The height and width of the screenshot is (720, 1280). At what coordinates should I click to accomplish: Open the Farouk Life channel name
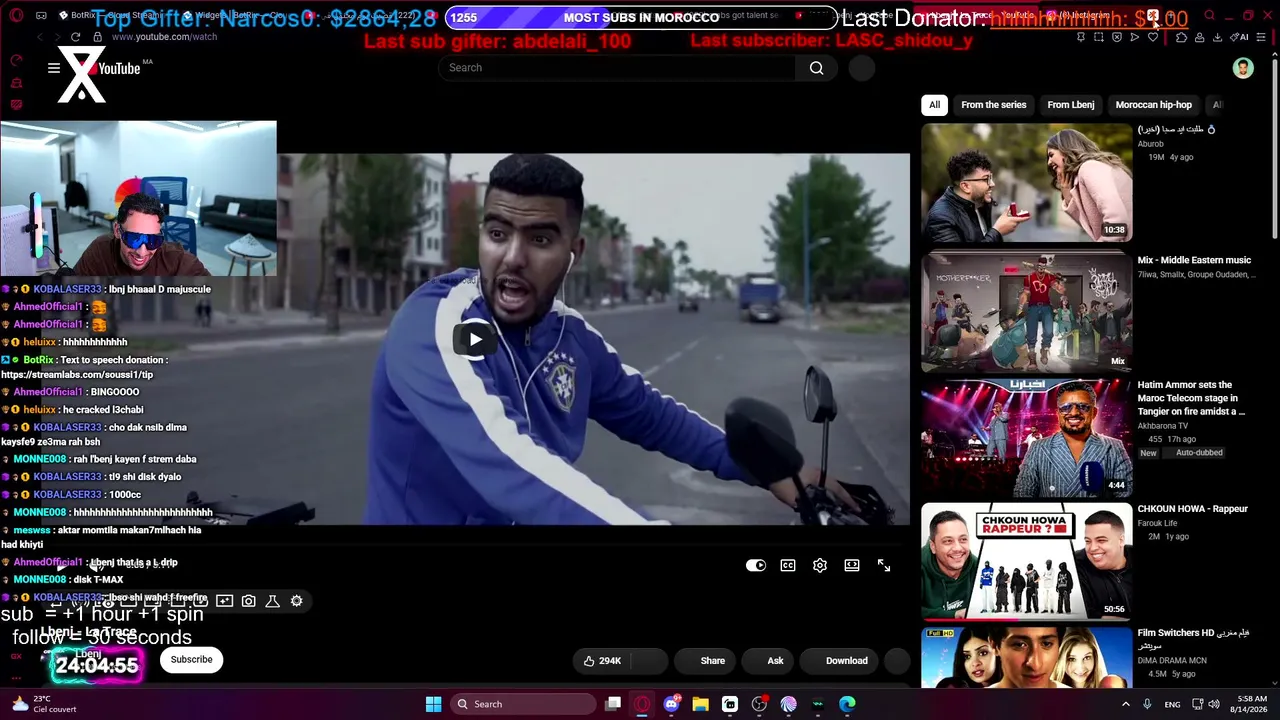(x=1159, y=523)
